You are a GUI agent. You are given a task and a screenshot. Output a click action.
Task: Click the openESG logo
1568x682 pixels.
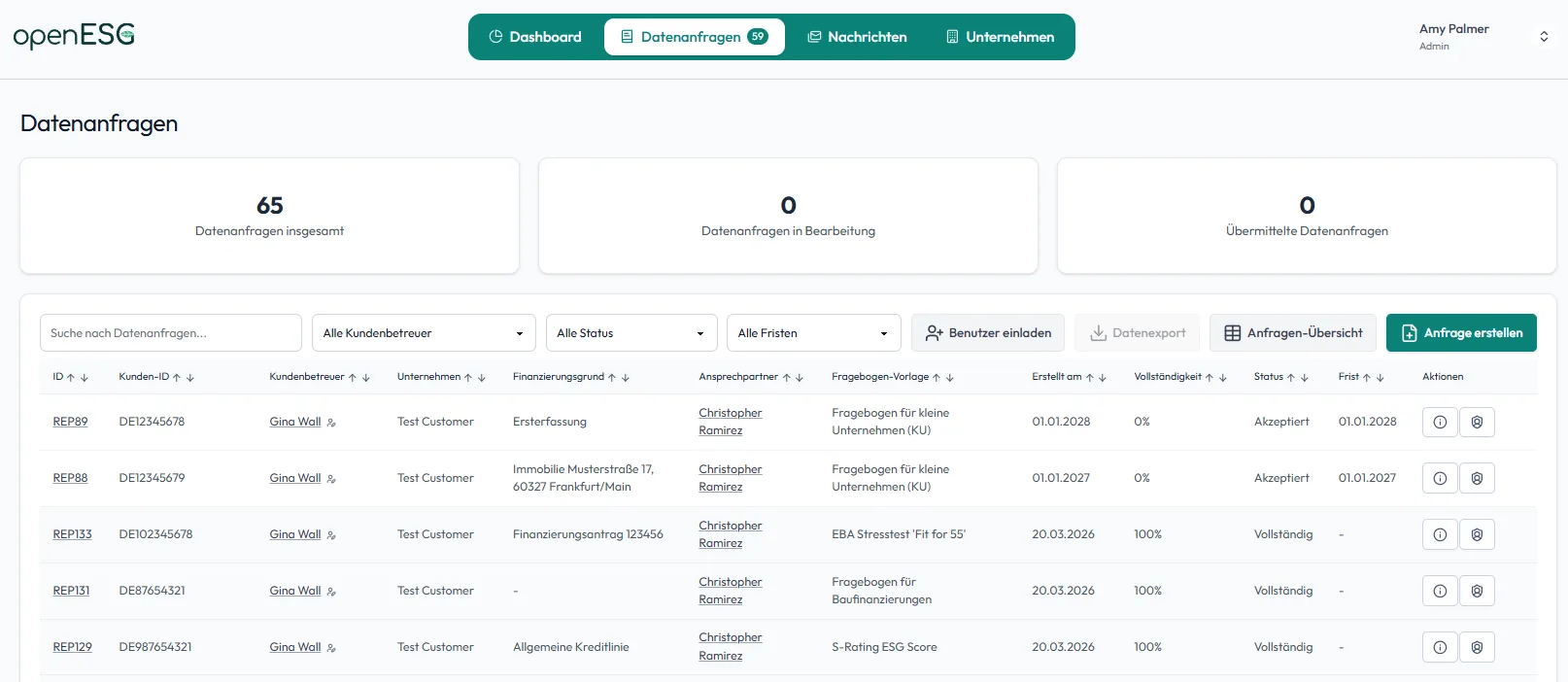pos(74,36)
